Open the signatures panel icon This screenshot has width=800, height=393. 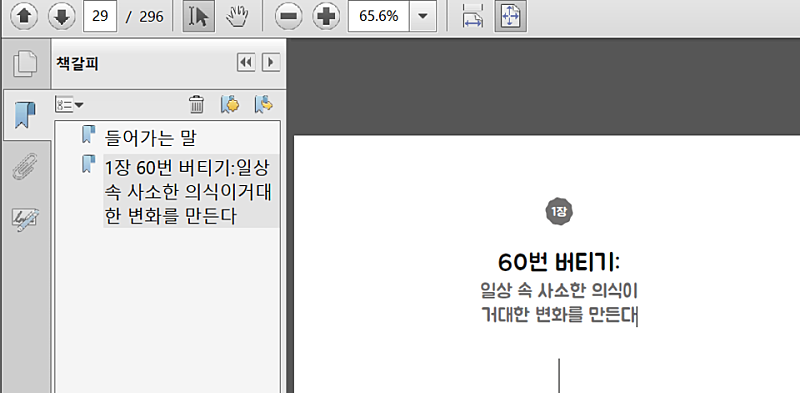[26, 219]
